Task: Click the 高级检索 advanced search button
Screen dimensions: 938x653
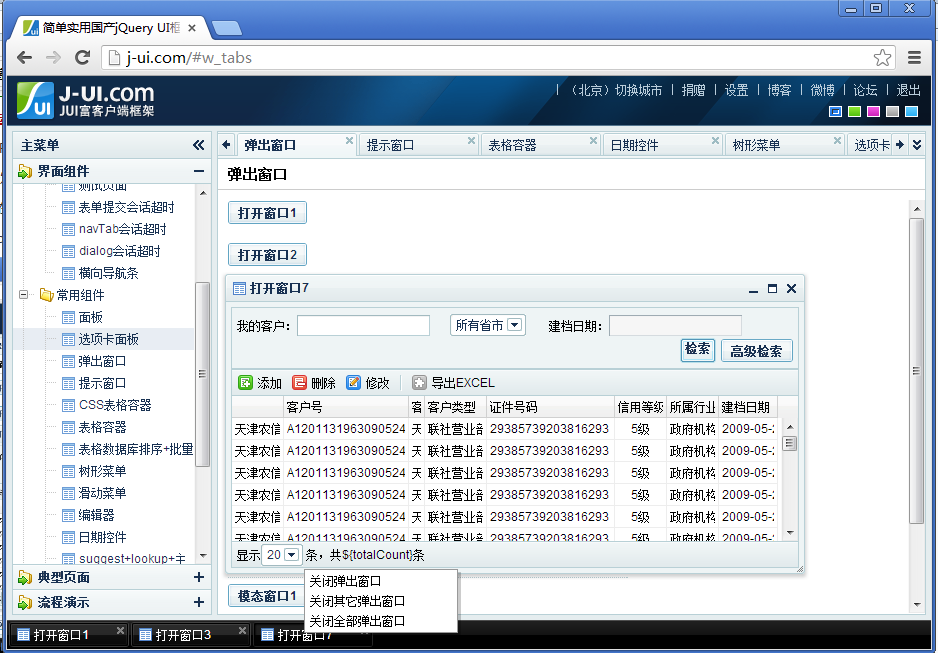Action: tap(756, 351)
